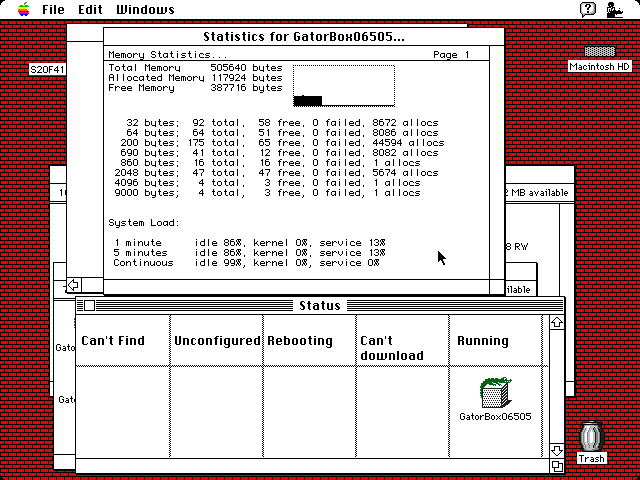
Task: Click the Status window close box
Action: 89,305
